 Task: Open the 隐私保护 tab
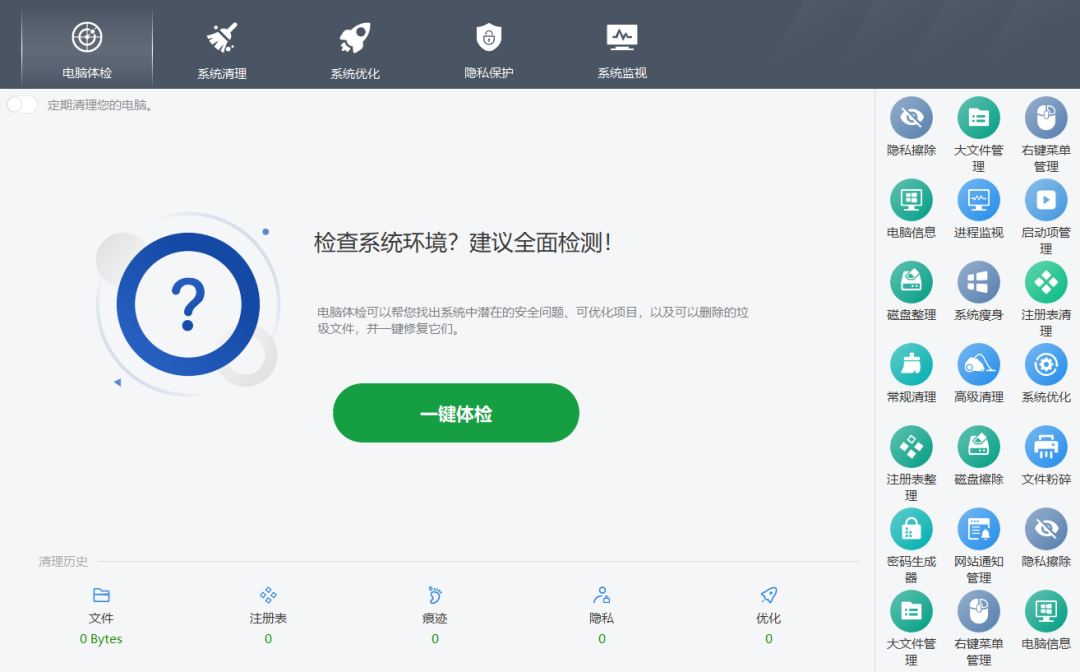point(488,45)
